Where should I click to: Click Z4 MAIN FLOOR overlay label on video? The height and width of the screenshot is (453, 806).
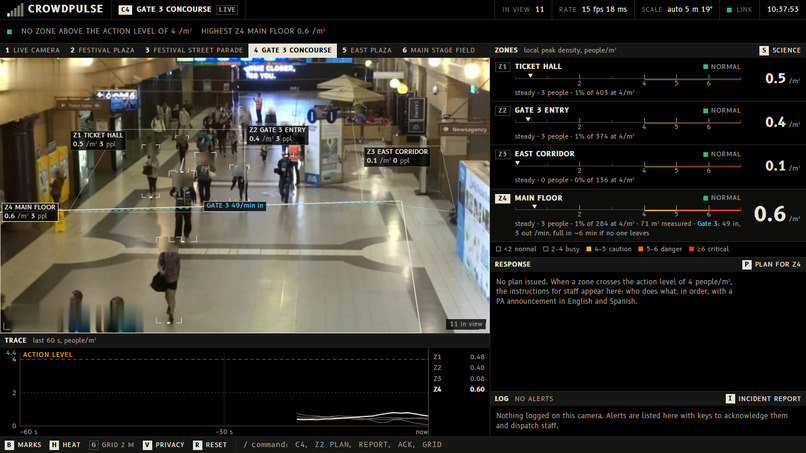click(30, 212)
